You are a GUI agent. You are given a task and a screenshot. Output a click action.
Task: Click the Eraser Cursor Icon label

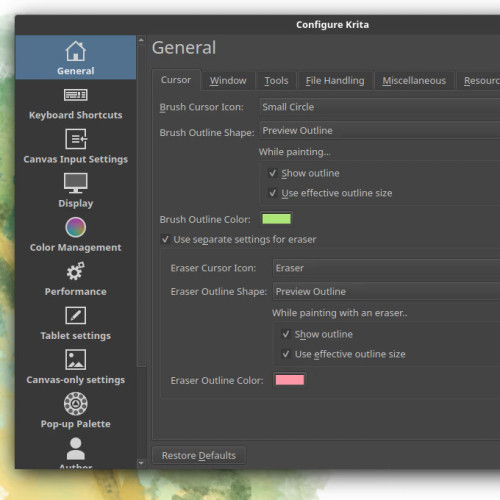tap(213, 268)
